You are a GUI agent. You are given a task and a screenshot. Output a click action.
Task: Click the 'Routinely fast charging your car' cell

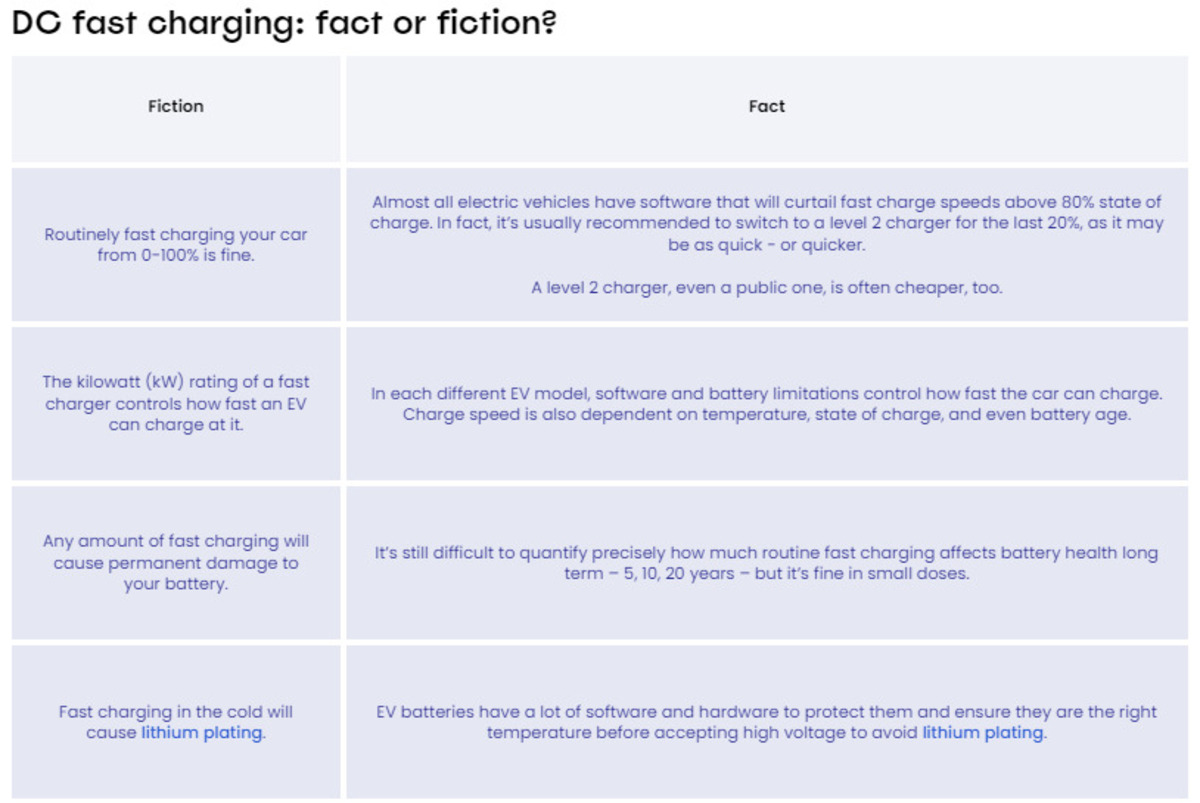(x=176, y=244)
